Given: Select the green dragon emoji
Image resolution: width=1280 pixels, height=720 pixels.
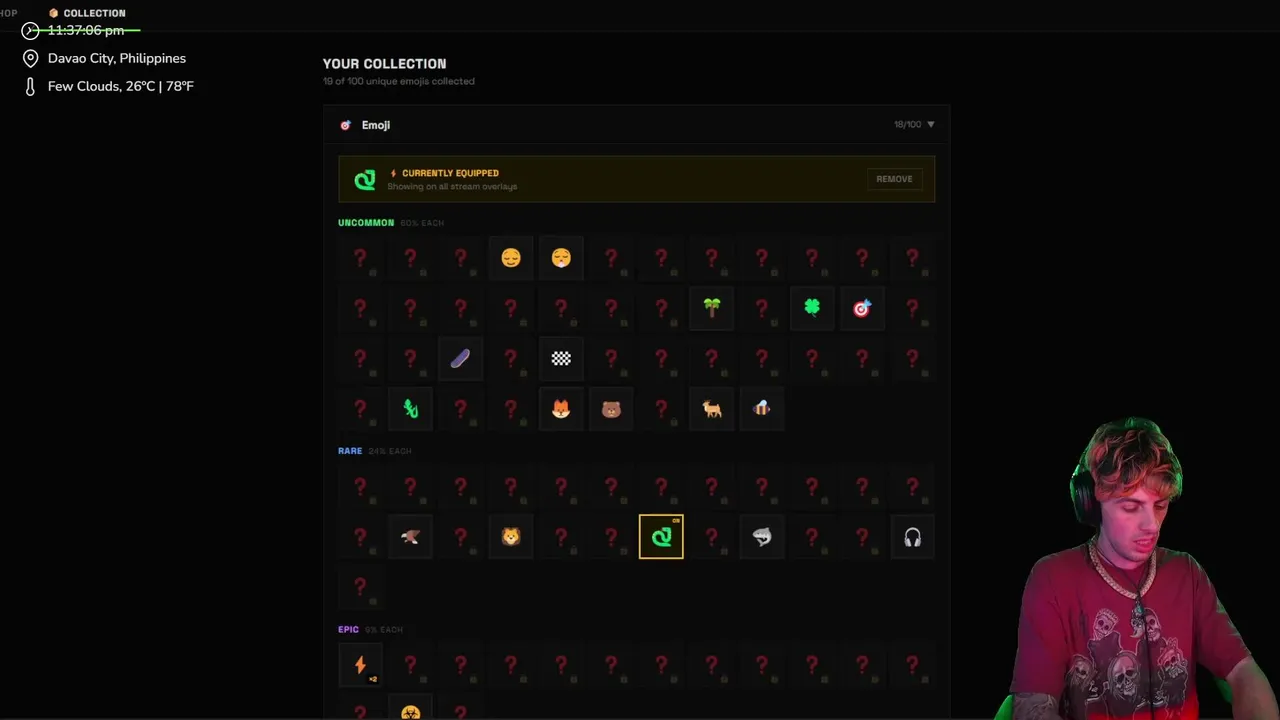Looking at the screenshot, I should click(x=410, y=408).
